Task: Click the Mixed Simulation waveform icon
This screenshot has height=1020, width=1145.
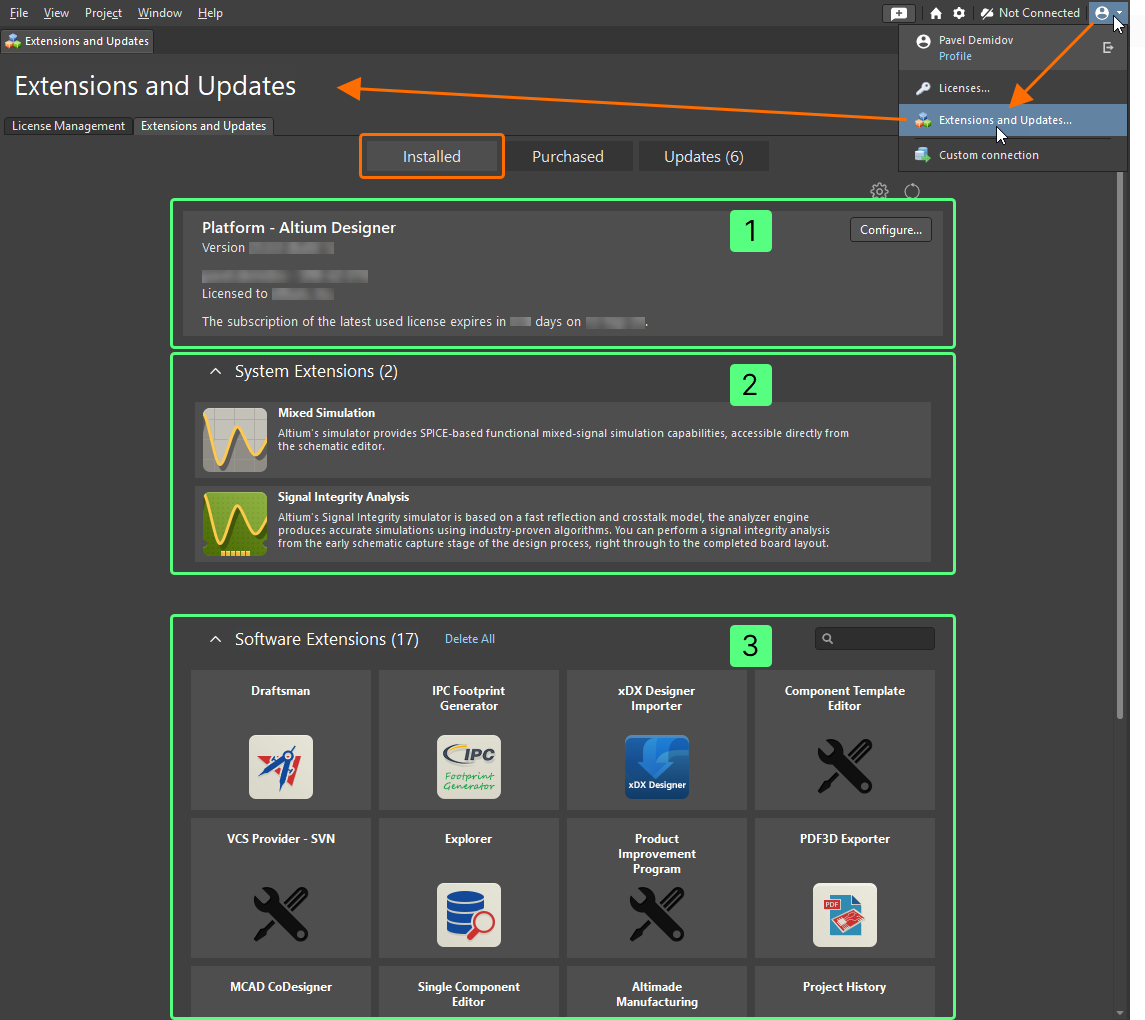Action: [x=235, y=440]
